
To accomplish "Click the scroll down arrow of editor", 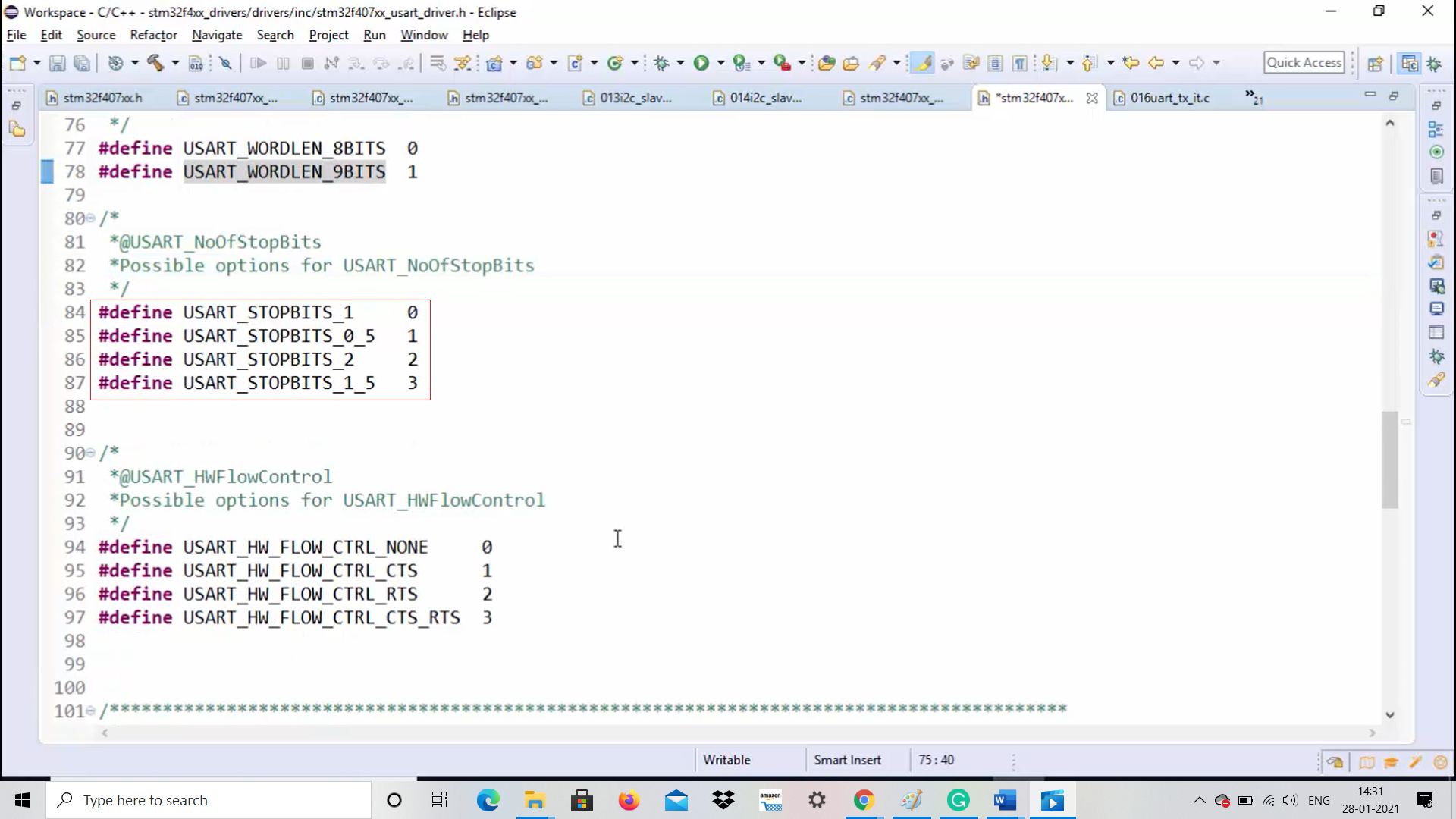I will pos(1389,715).
